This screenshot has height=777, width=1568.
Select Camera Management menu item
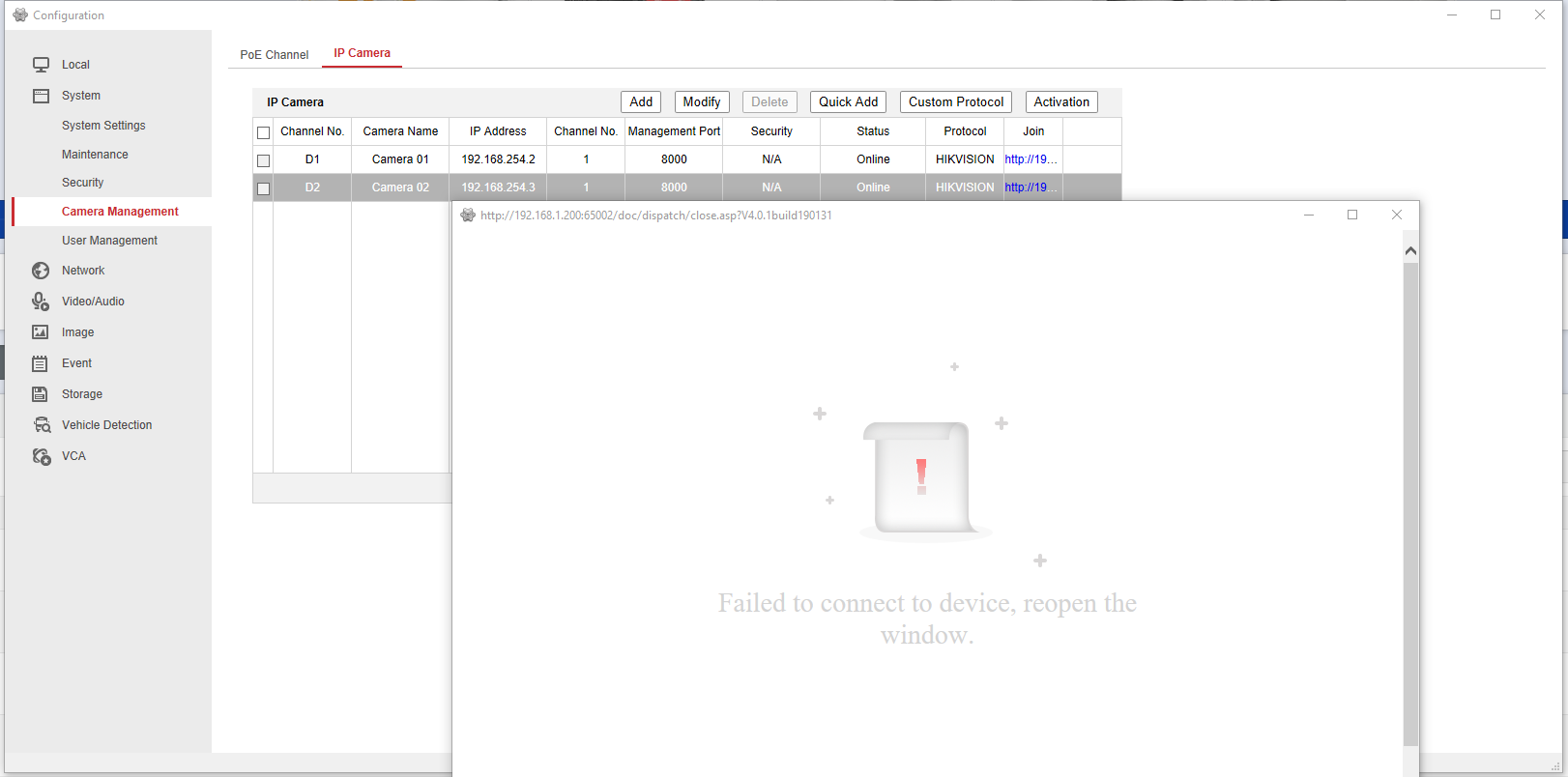click(x=120, y=212)
